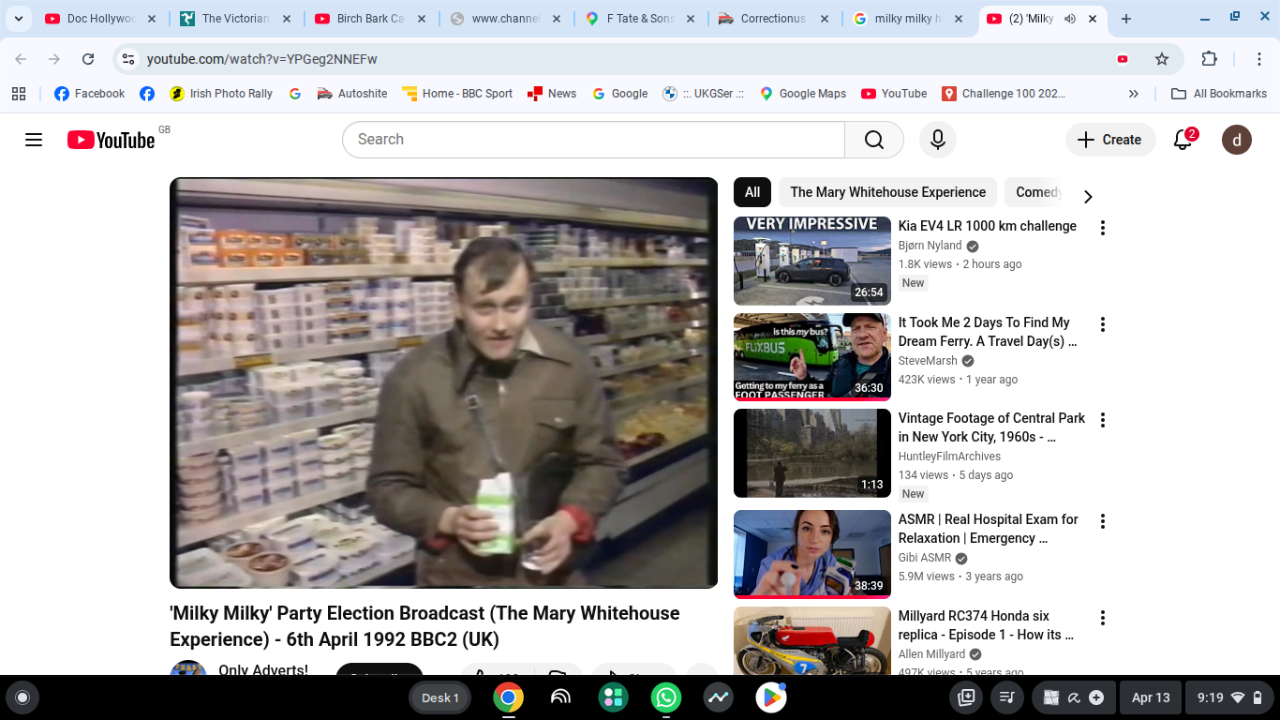Open media controls icon in system tray
Screen dimensions: 1280x720
(x=1008, y=698)
